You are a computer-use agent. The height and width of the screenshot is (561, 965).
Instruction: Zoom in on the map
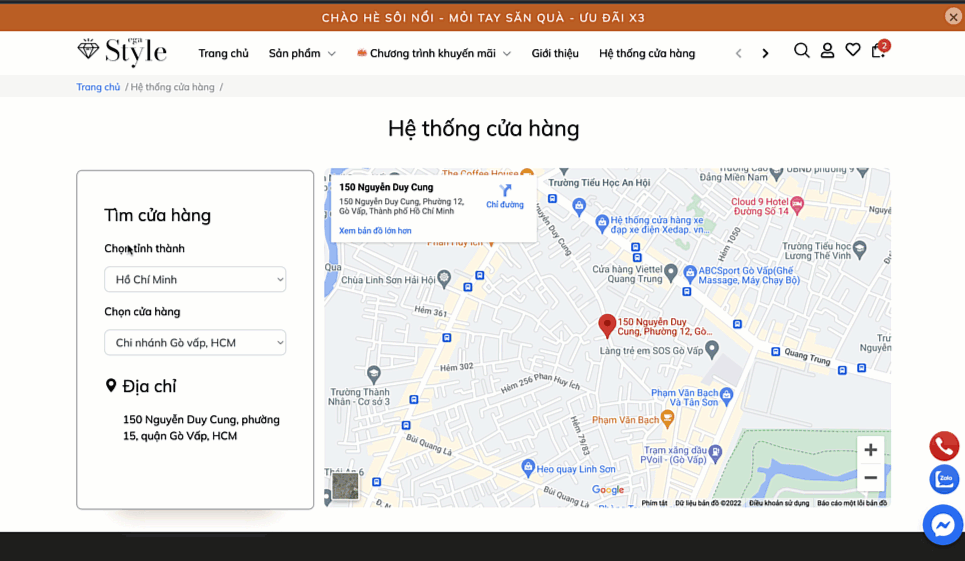point(870,450)
